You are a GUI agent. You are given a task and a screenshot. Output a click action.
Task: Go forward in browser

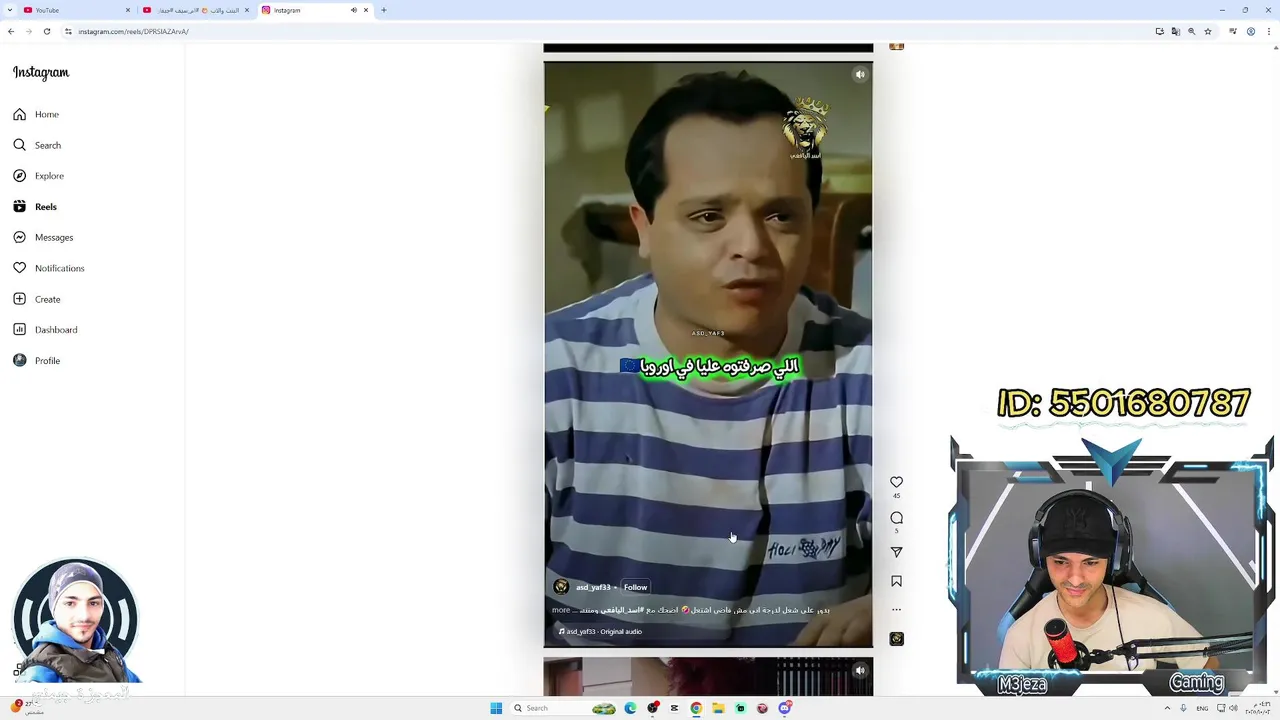pos(28,31)
